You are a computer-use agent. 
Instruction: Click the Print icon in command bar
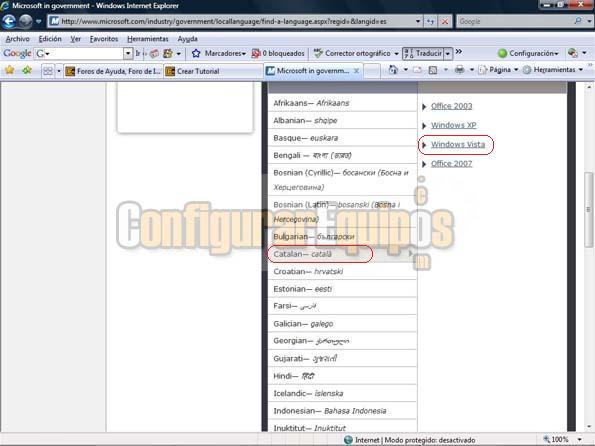[x=460, y=70]
